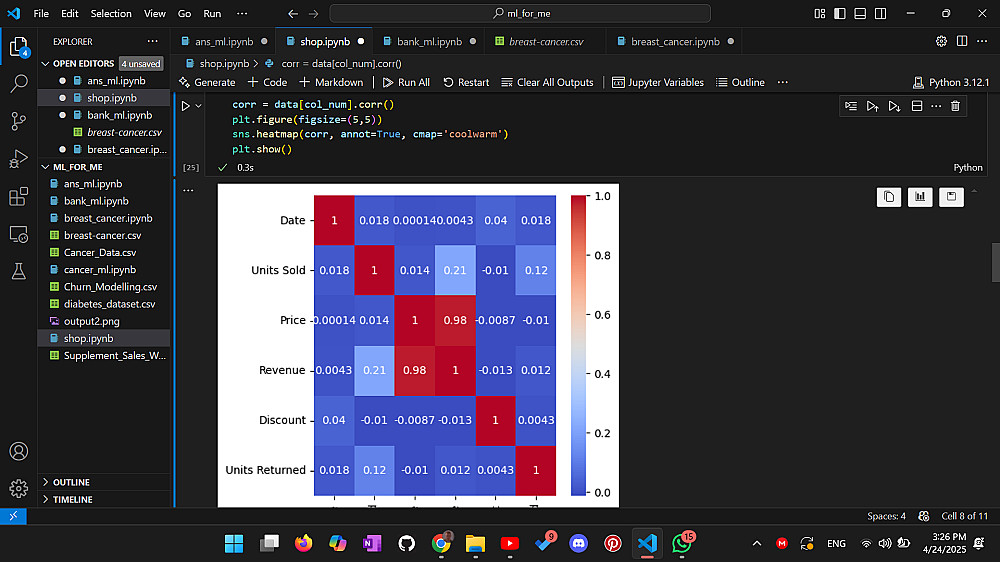Open the Manage gear in activity bar
The width and height of the screenshot is (1000, 562).
[x=18, y=489]
